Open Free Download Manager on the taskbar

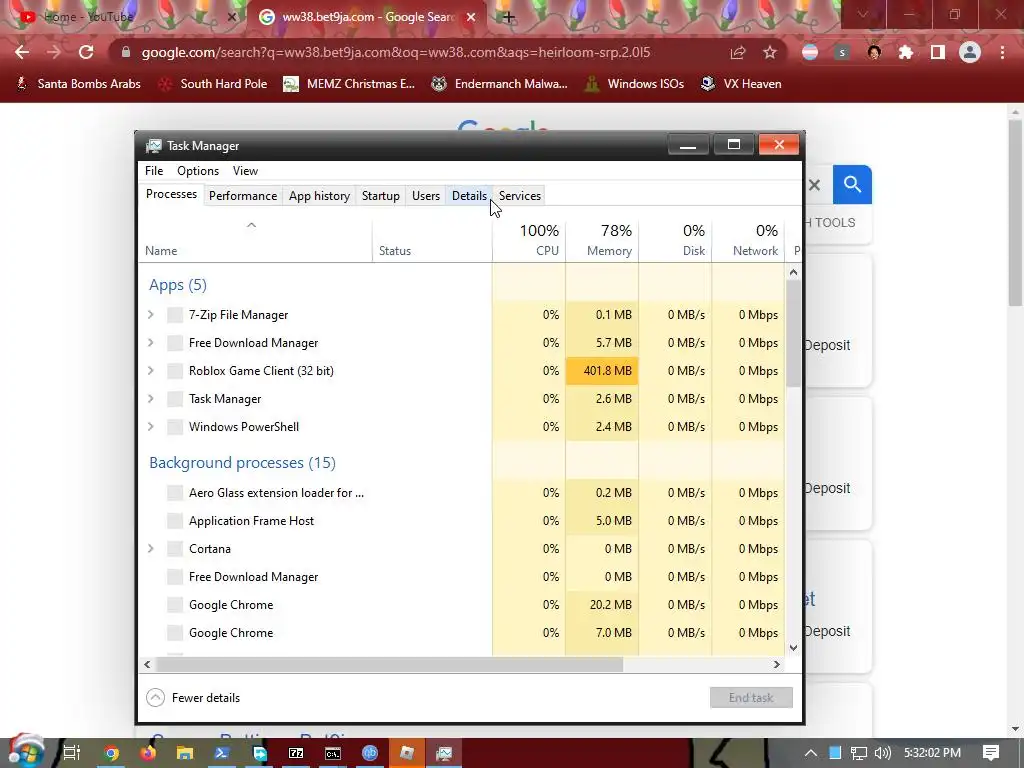coord(259,753)
